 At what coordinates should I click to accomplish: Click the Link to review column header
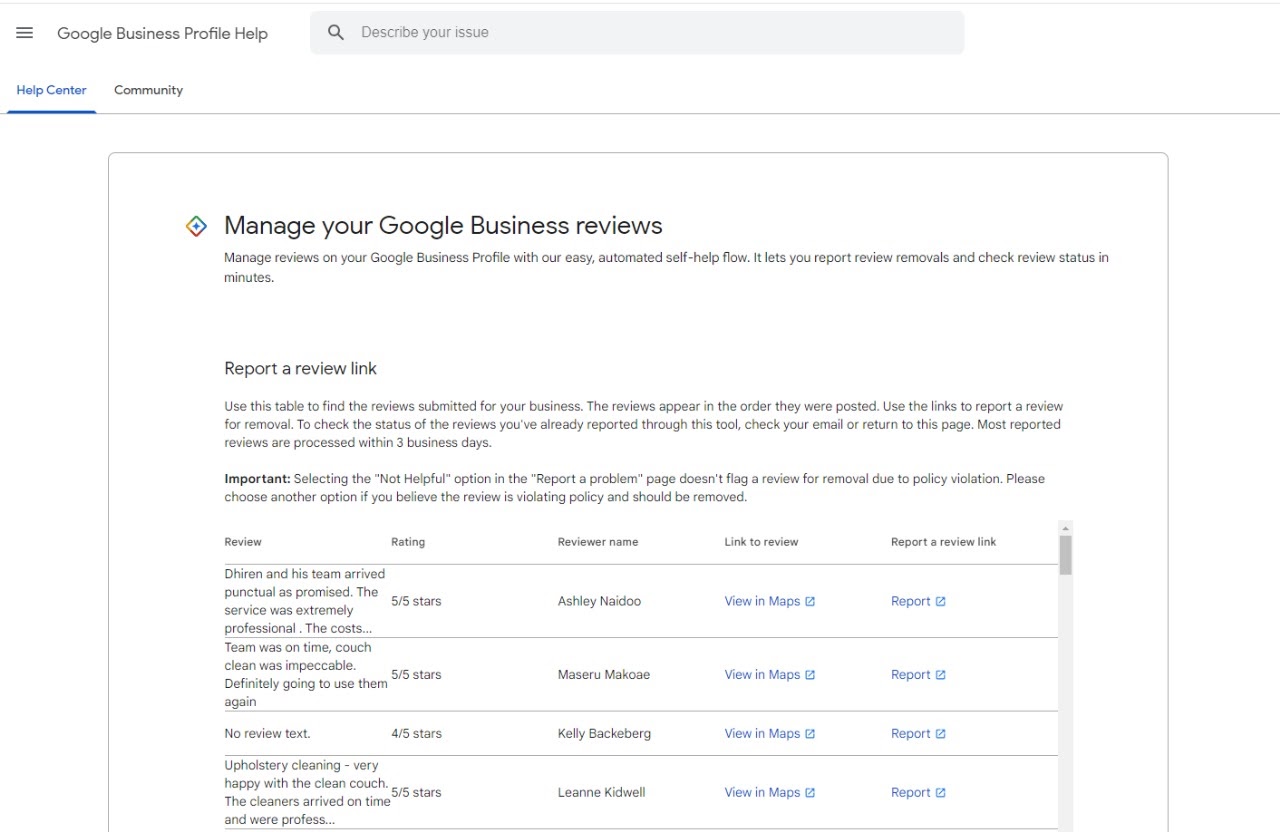coord(761,542)
